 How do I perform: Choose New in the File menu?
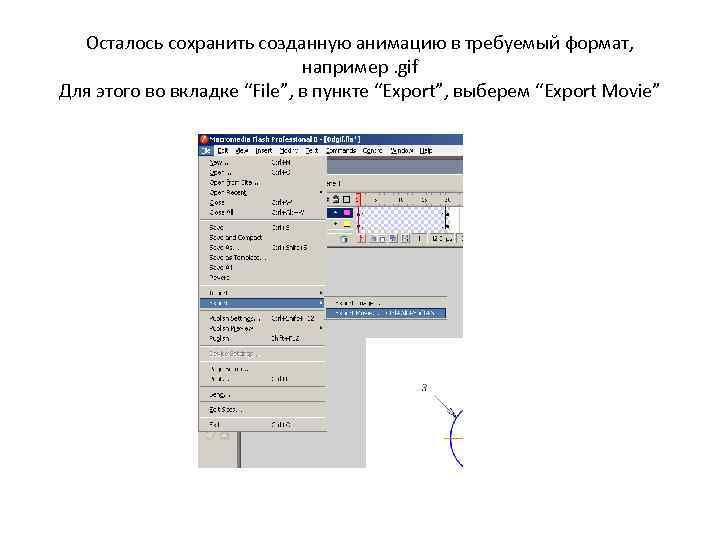[263, 163]
